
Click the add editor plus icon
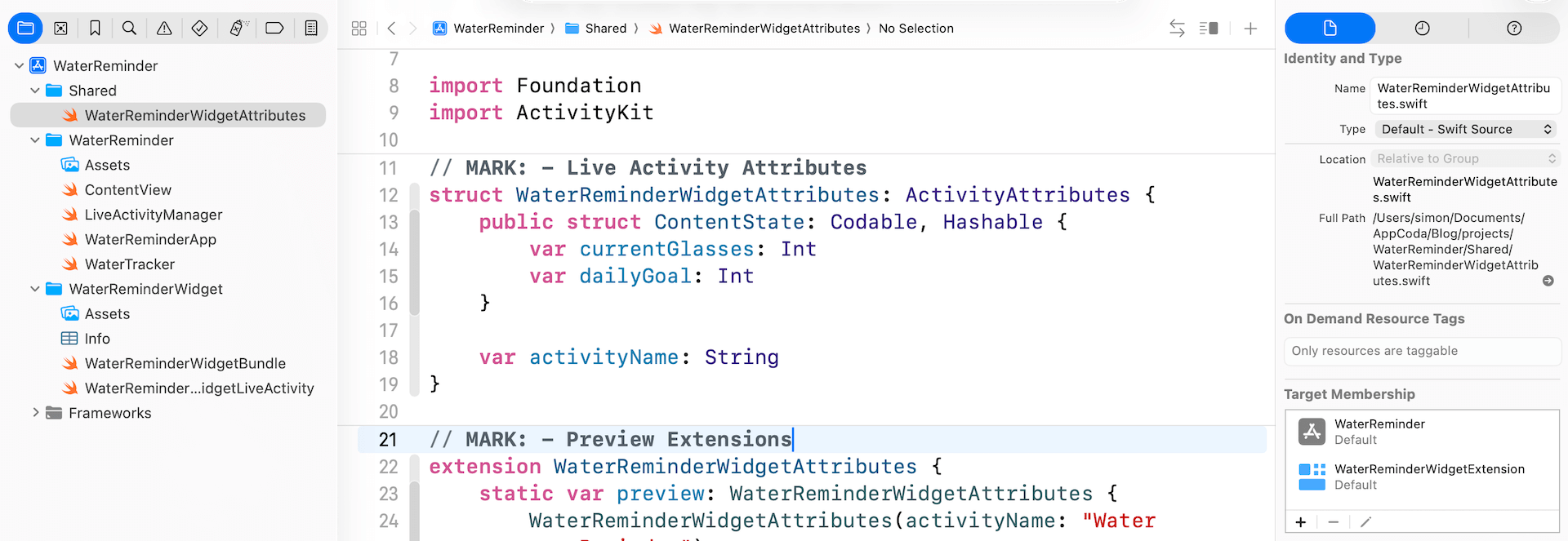click(1250, 29)
